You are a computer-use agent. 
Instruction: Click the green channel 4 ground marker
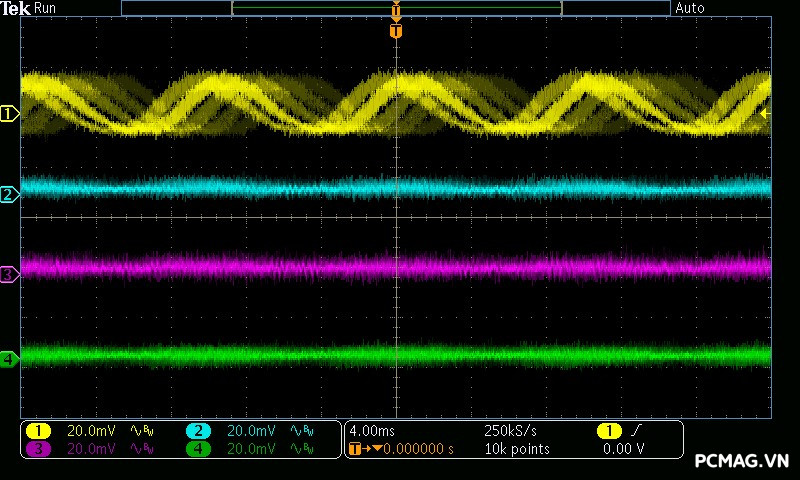pos(9,358)
